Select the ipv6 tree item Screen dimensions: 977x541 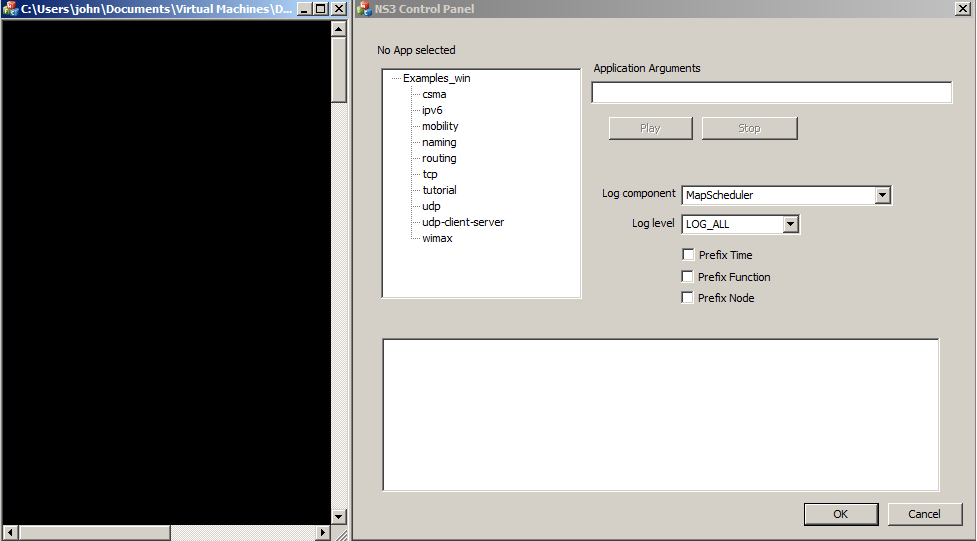point(432,110)
